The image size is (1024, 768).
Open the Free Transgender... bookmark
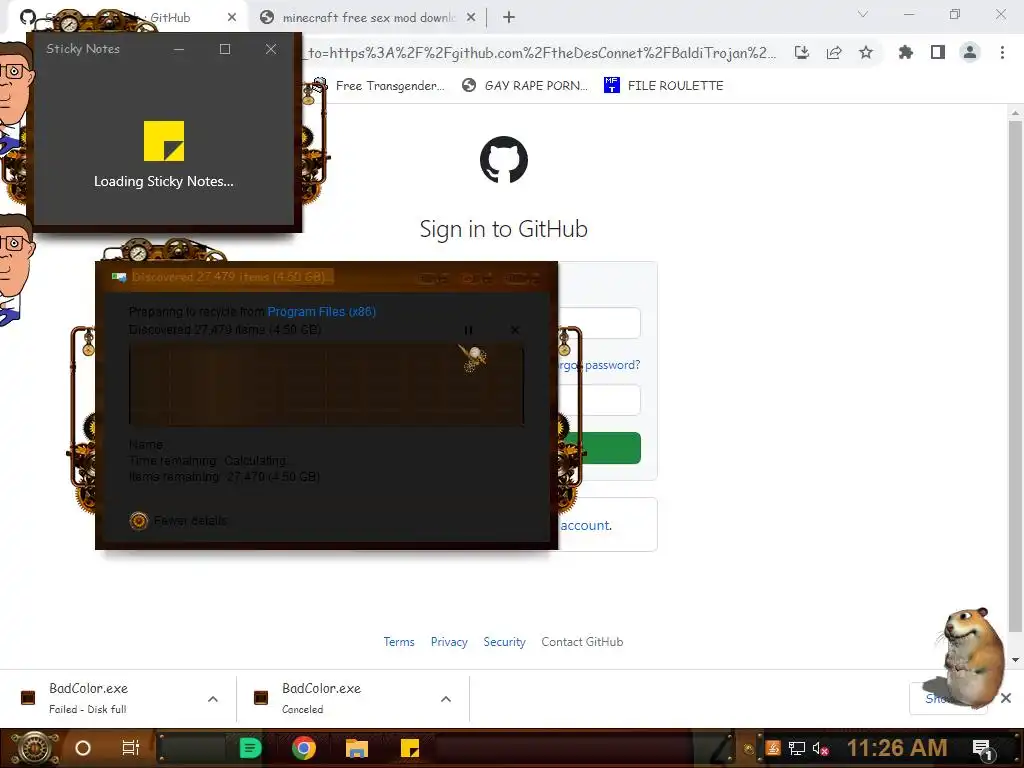(x=379, y=85)
